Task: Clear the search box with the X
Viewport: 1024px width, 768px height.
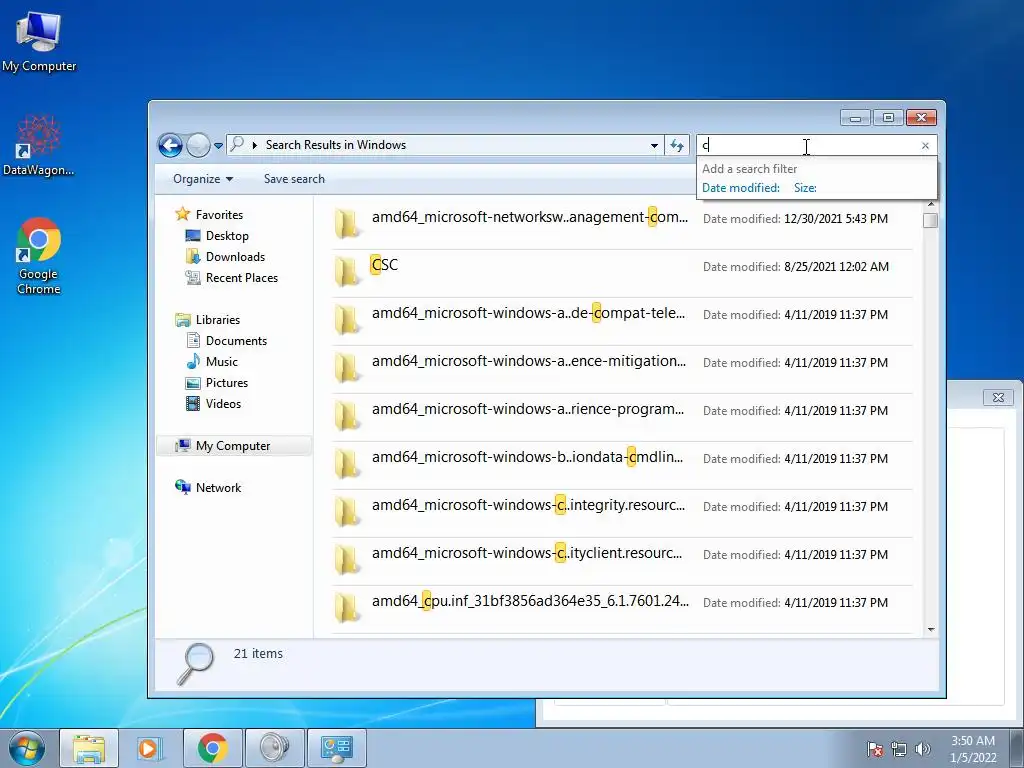Action: (925, 146)
